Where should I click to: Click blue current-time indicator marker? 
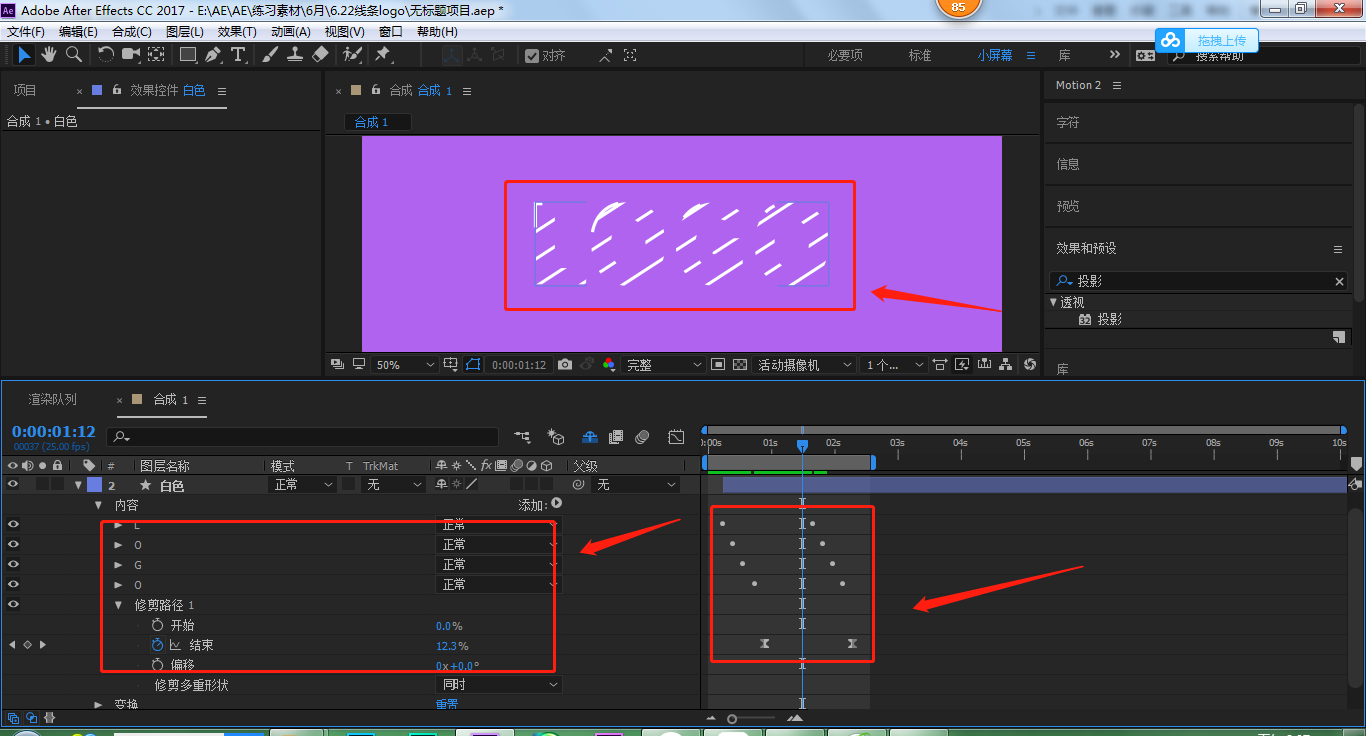(802, 445)
